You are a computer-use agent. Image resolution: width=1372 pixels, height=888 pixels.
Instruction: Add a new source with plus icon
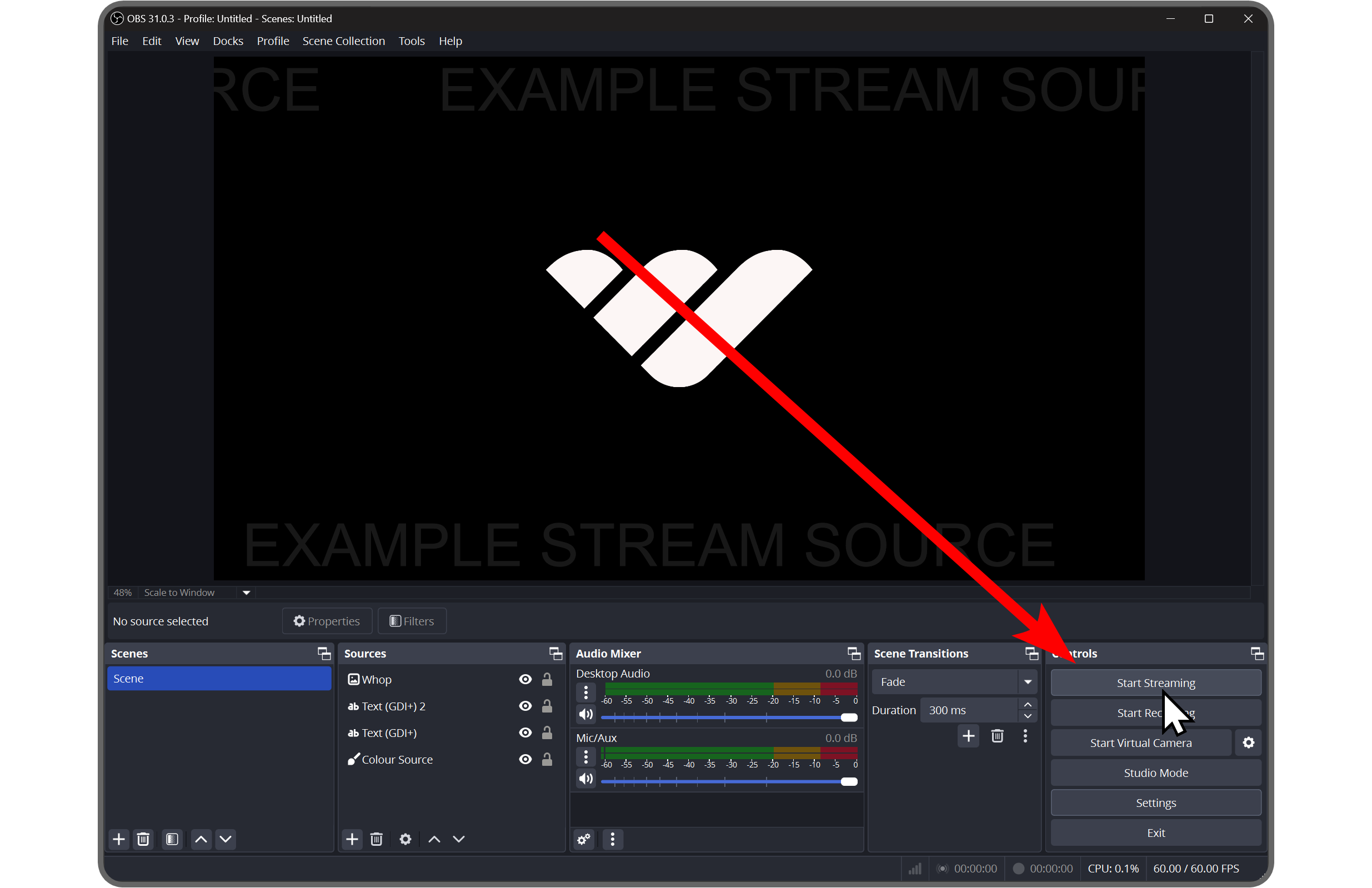[x=352, y=839]
